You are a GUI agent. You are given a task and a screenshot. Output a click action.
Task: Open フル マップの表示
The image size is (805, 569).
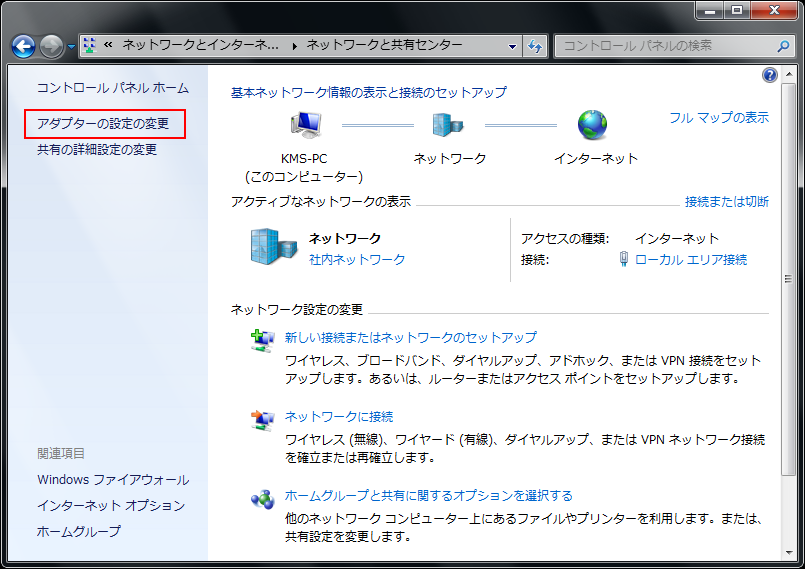[719, 118]
